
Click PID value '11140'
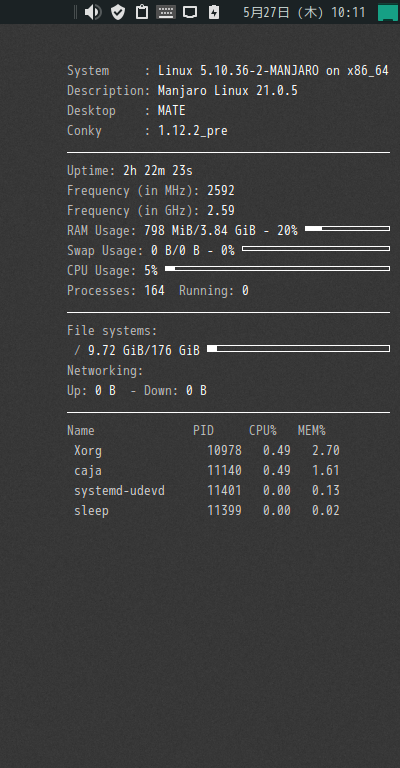tap(224, 471)
